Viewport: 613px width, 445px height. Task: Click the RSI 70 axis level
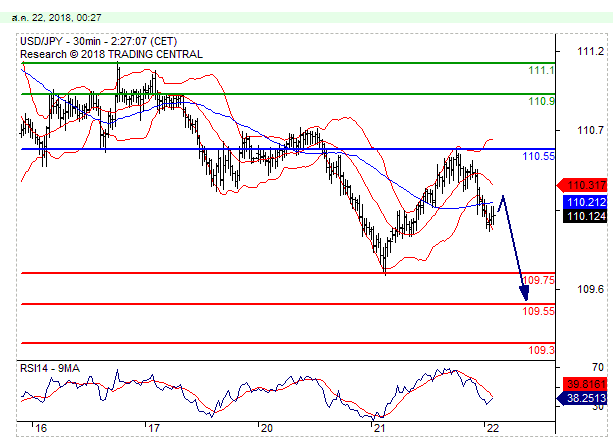(x=598, y=368)
